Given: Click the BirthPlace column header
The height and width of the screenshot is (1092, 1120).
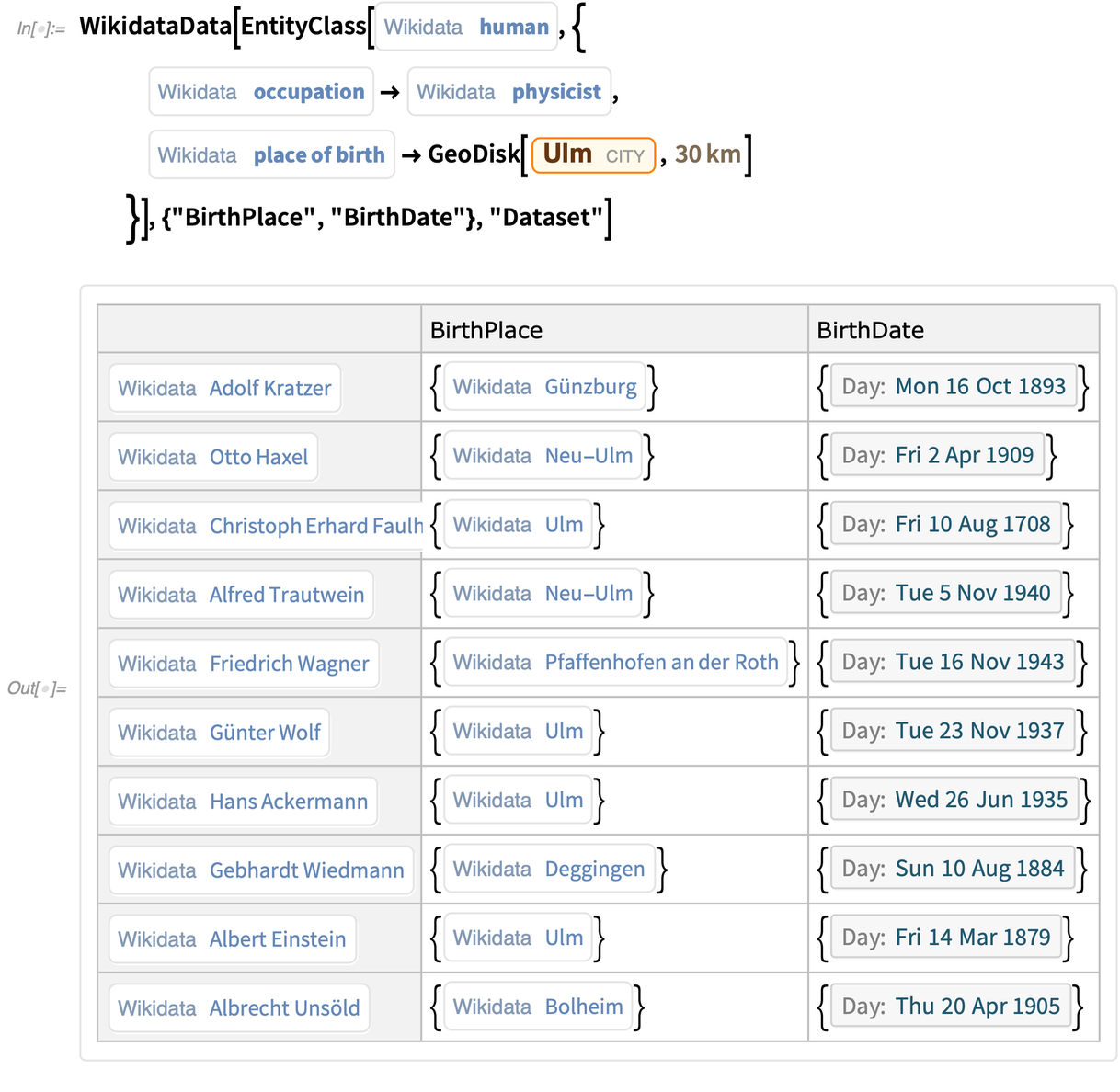Looking at the screenshot, I should coord(486,329).
